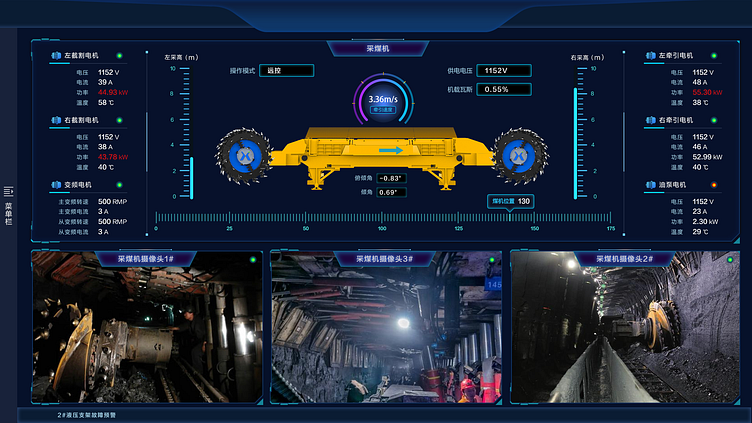Click the red 44.93 kW power value
Screen dimensions: 752x423
pyautogui.click(x=113, y=92)
